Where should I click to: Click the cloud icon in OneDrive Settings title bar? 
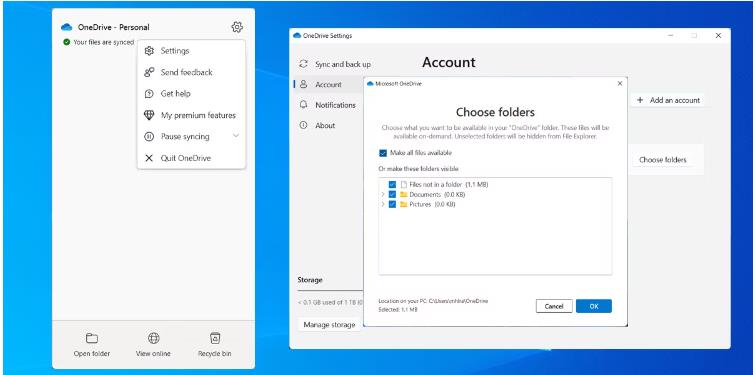pyautogui.click(x=297, y=36)
